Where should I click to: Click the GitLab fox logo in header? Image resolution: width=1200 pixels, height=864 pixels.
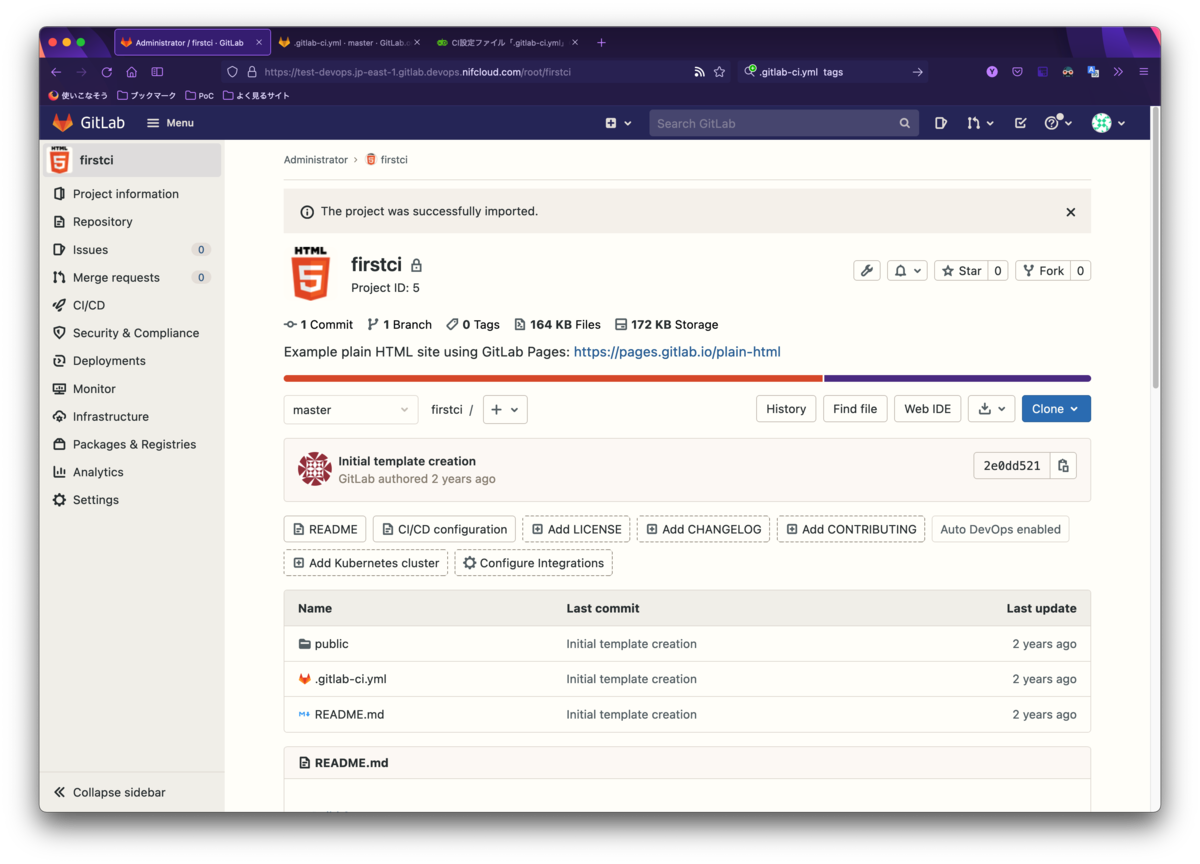(x=63, y=123)
